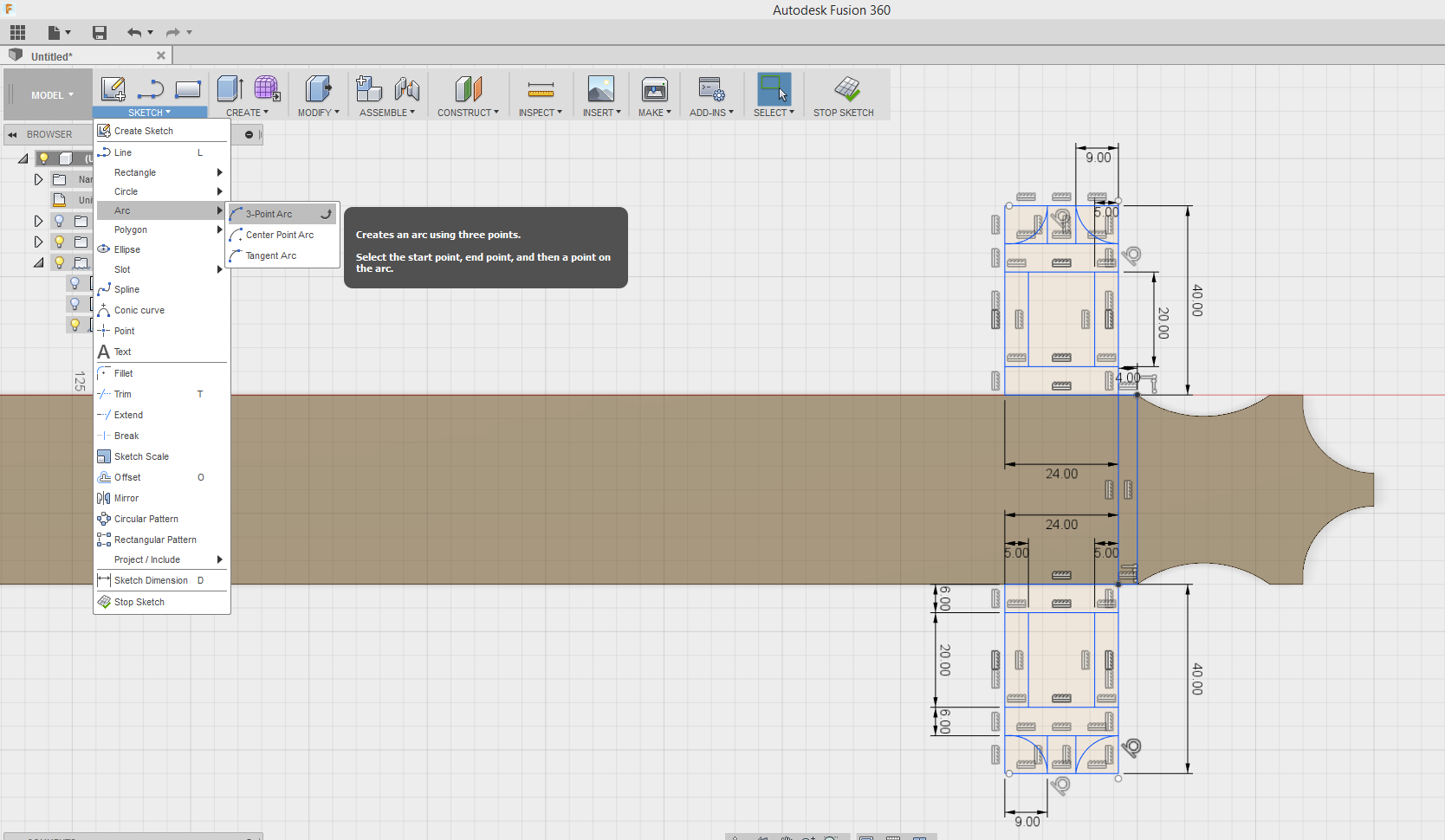This screenshot has width=1445, height=840.
Task: Click the purple Create Form icon
Action: (267, 88)
